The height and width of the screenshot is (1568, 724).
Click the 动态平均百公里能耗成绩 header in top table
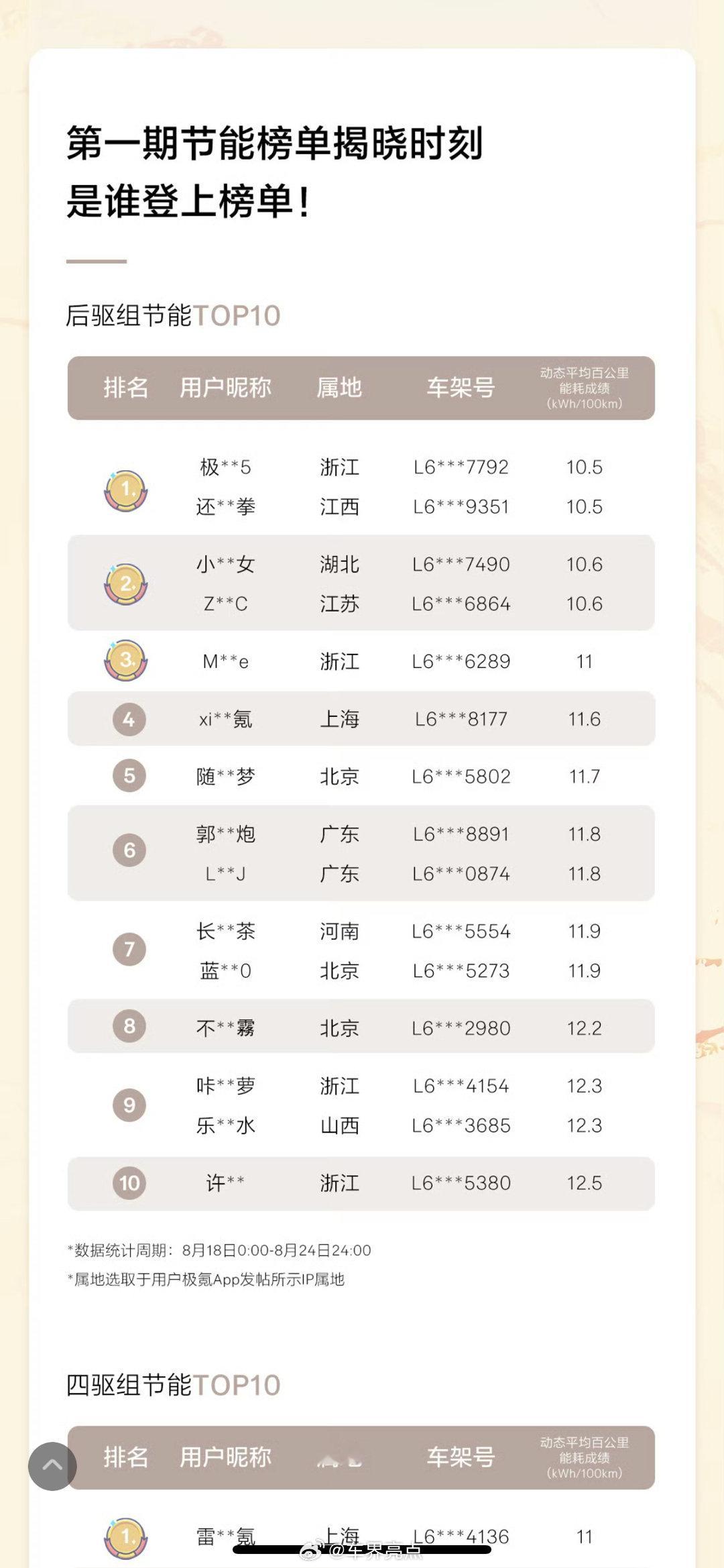585,388
